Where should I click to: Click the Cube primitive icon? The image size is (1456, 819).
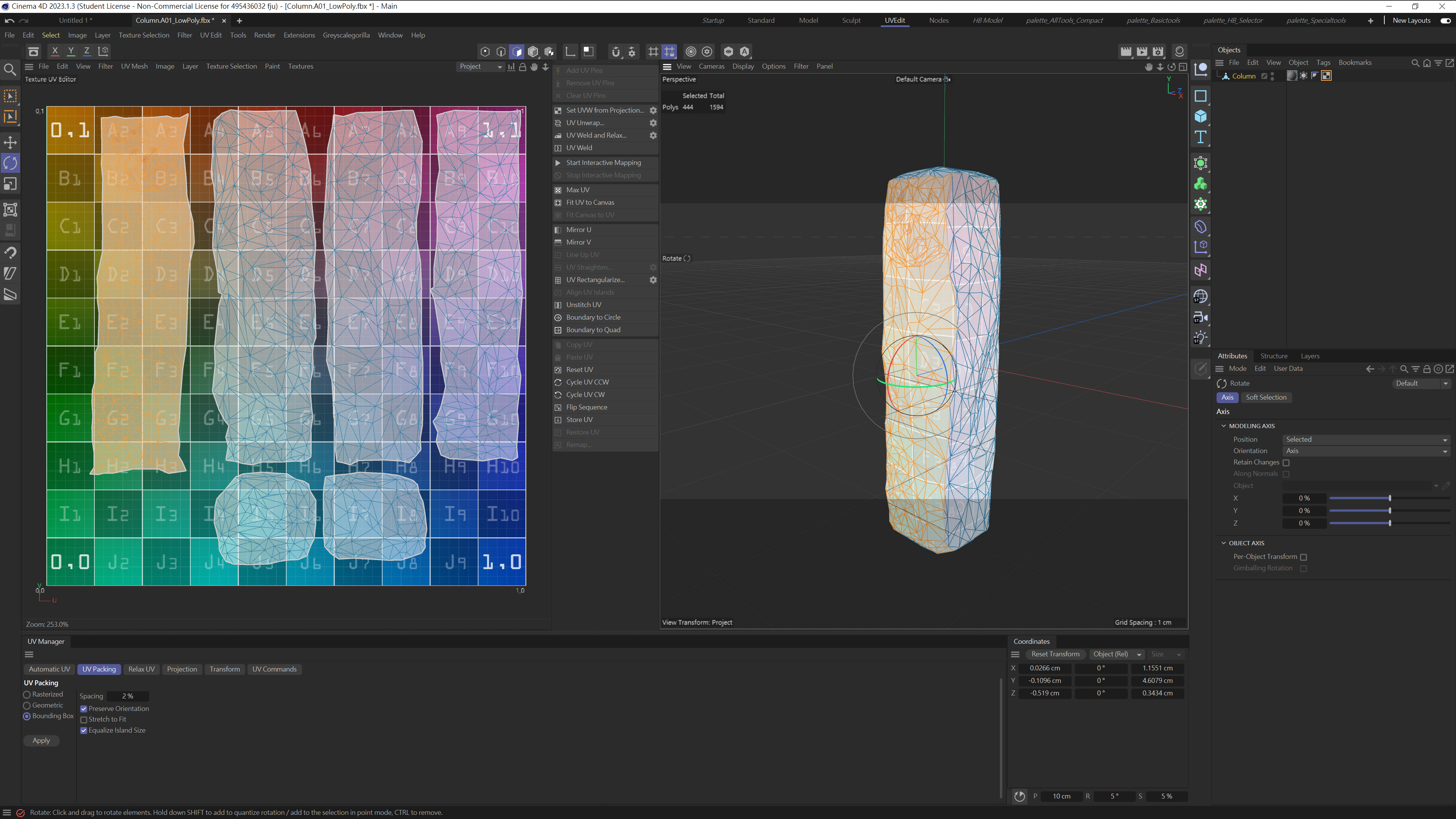point(1200,116)
